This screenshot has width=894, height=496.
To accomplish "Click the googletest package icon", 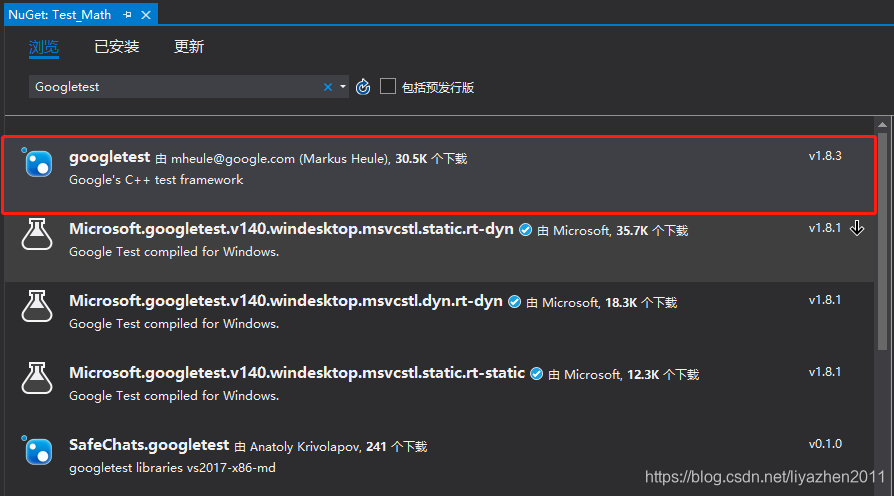I will (x=38, y=163).
